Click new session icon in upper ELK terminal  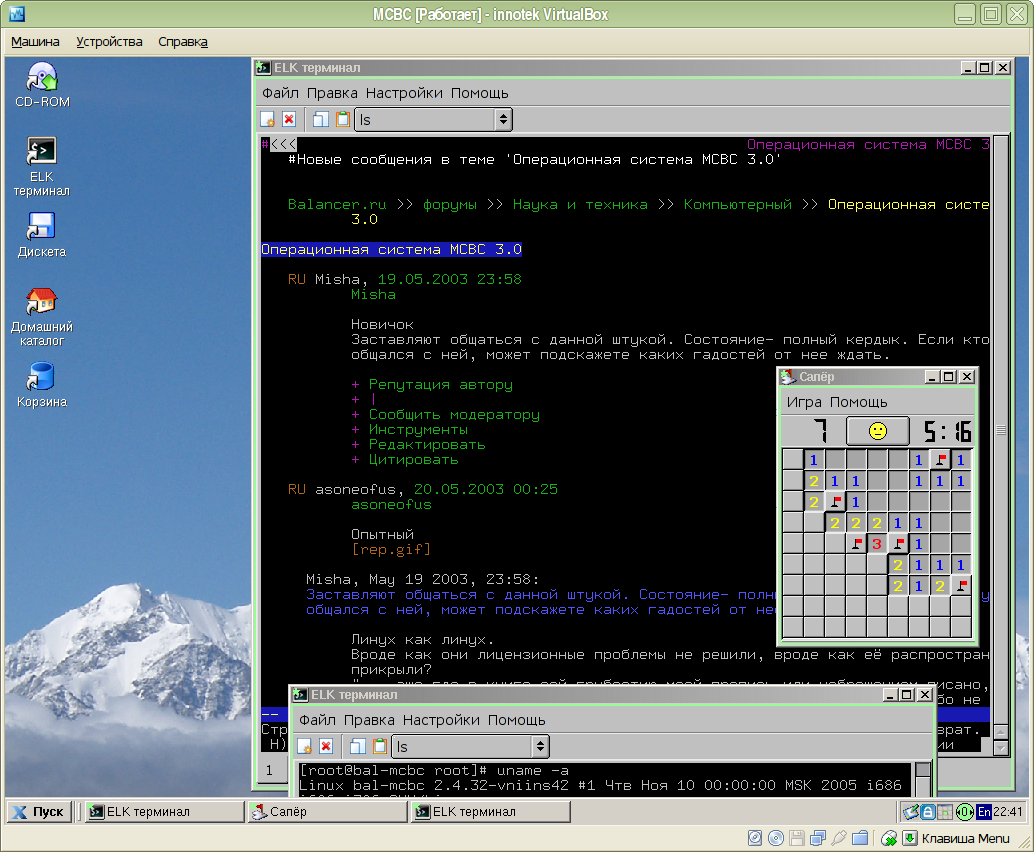coord(268,119)
